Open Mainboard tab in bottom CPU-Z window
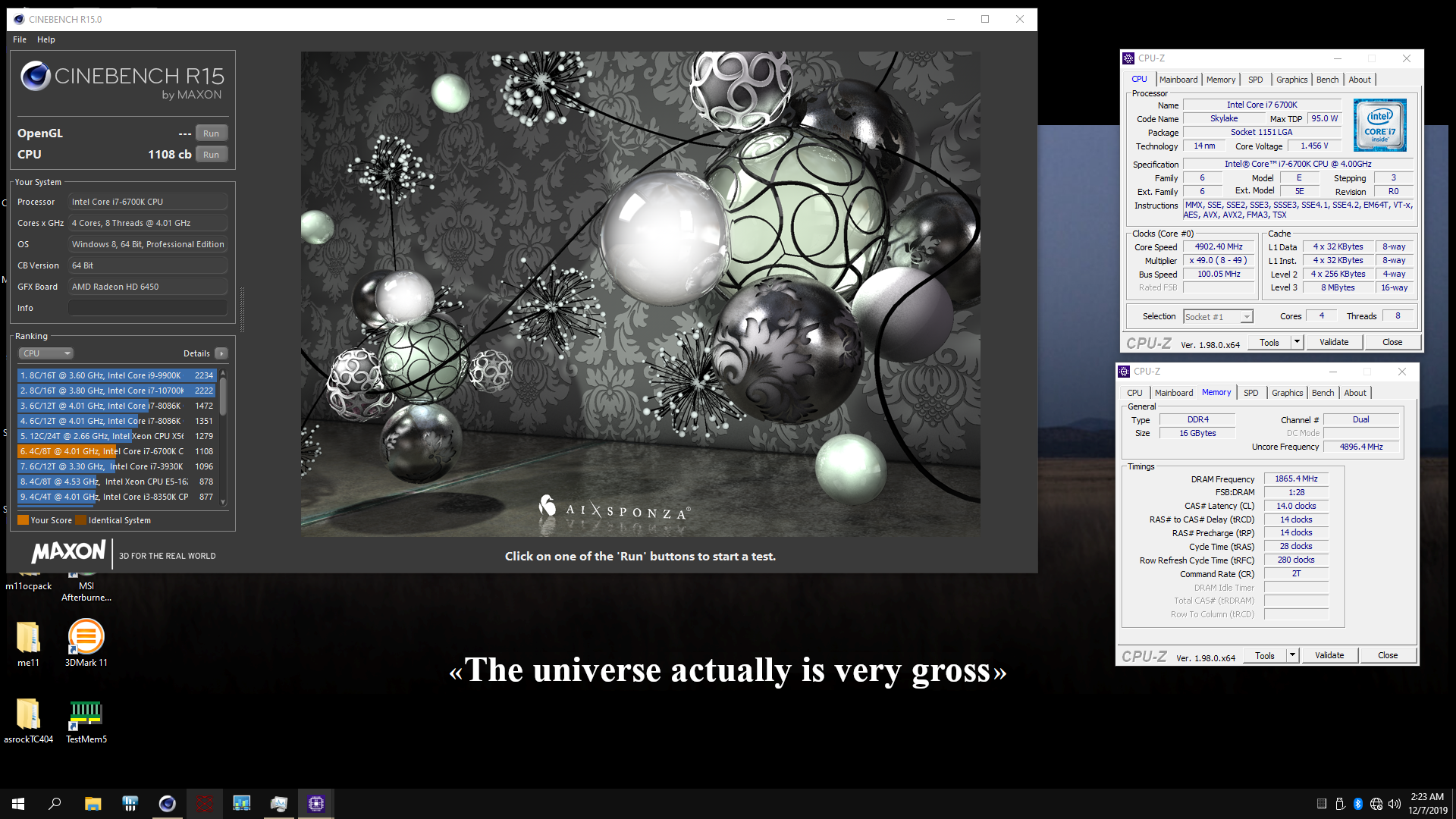 [x=1174, y=393]
